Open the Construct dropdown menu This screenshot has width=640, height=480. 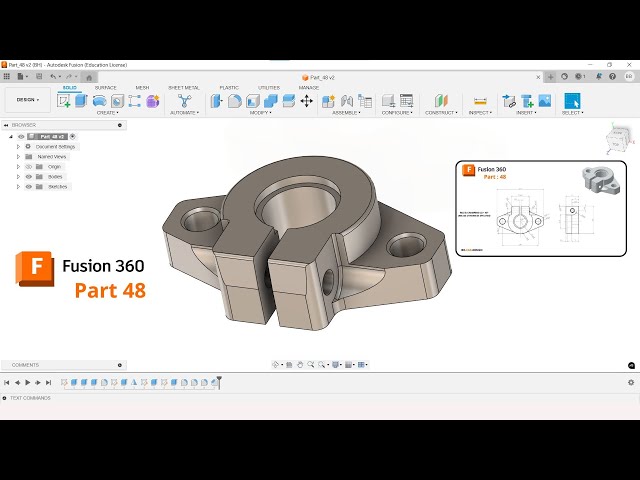(441, 113)
